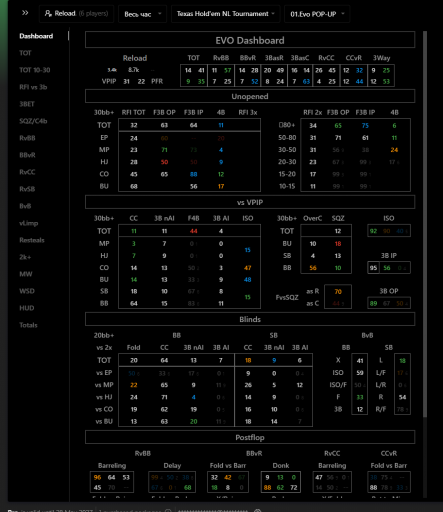Click the Postflop section header
The height and width of the screenshot is (512, 443).
coord(250,437)
